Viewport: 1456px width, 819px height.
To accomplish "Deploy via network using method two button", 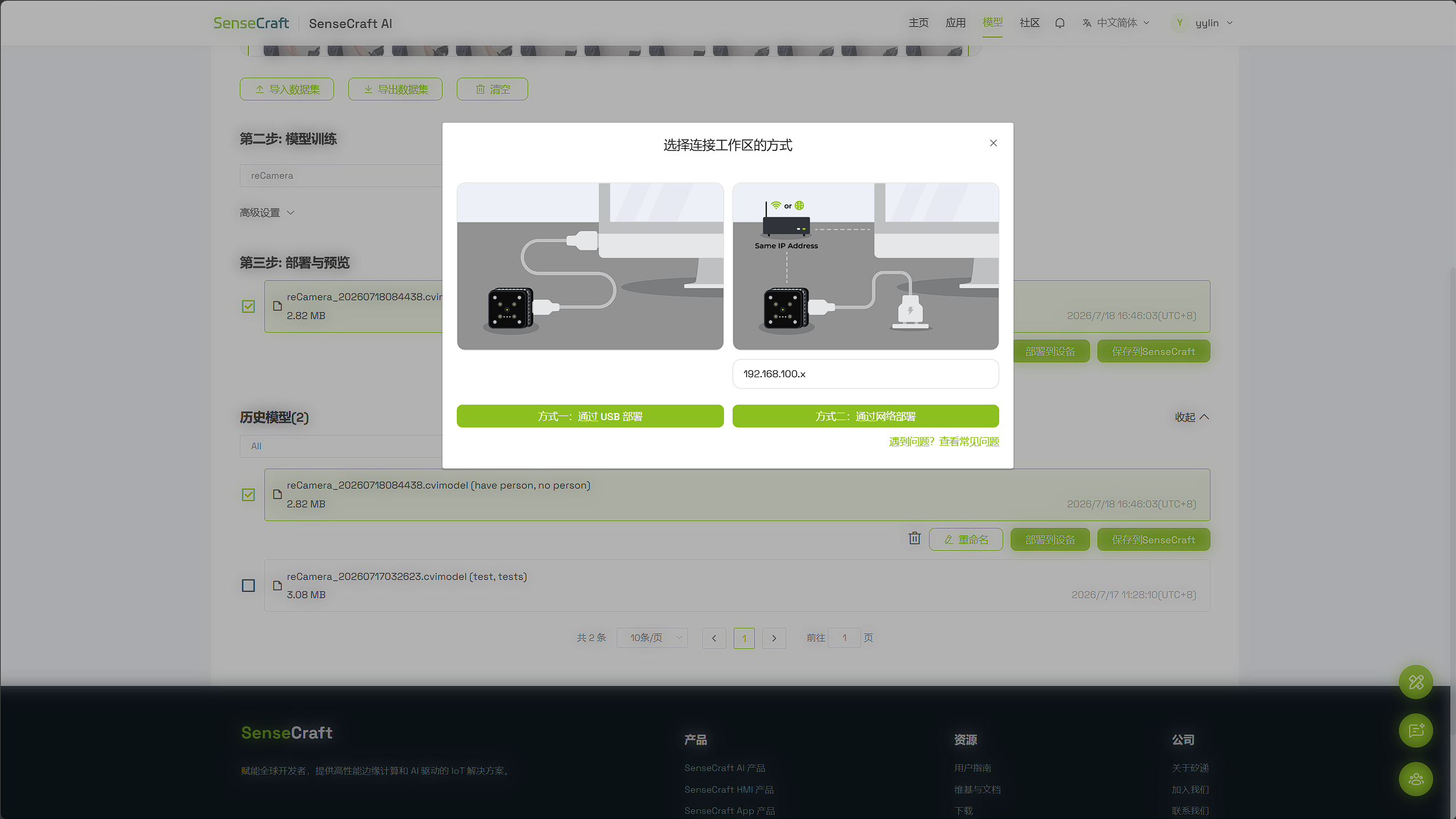I will point(866,416).
